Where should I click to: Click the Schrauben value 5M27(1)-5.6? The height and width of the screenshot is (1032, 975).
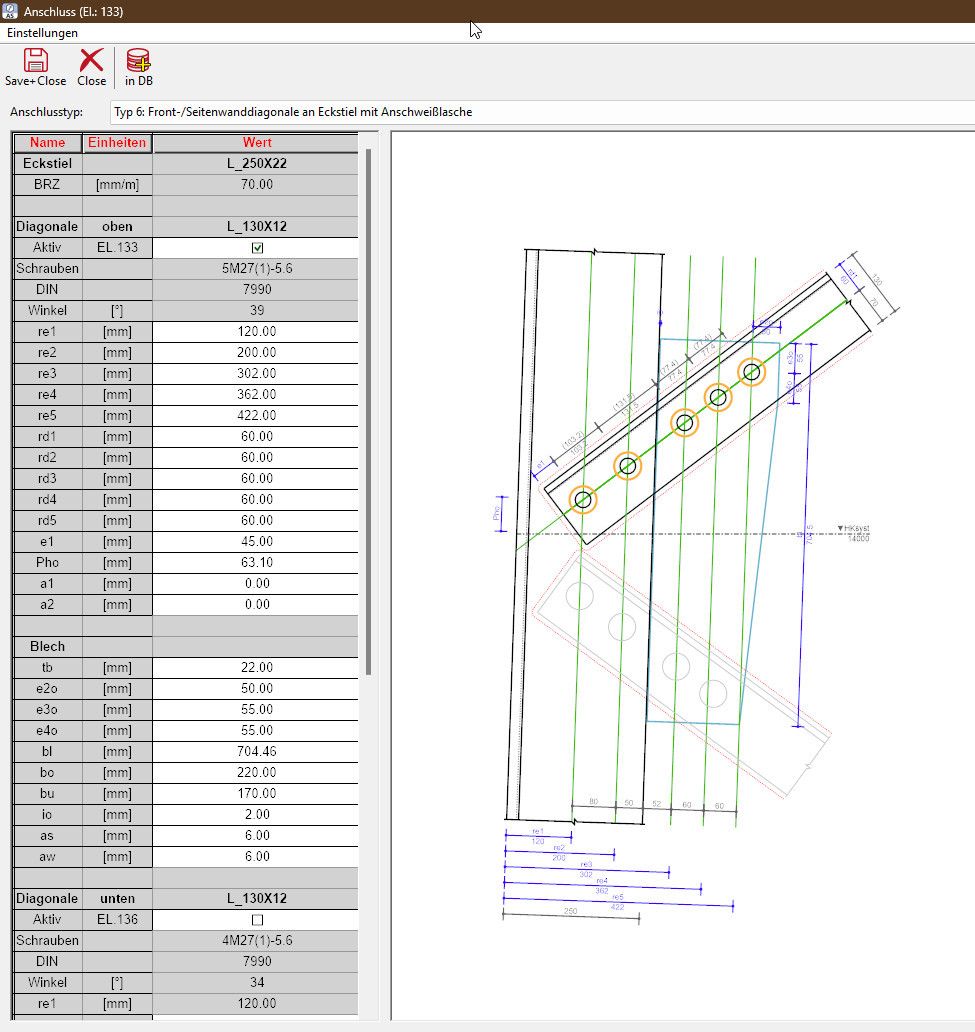click(257, 269)
